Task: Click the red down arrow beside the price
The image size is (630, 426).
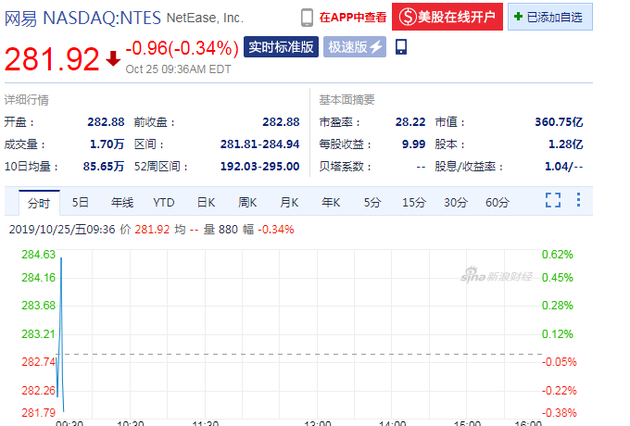Action: point(113,59)
